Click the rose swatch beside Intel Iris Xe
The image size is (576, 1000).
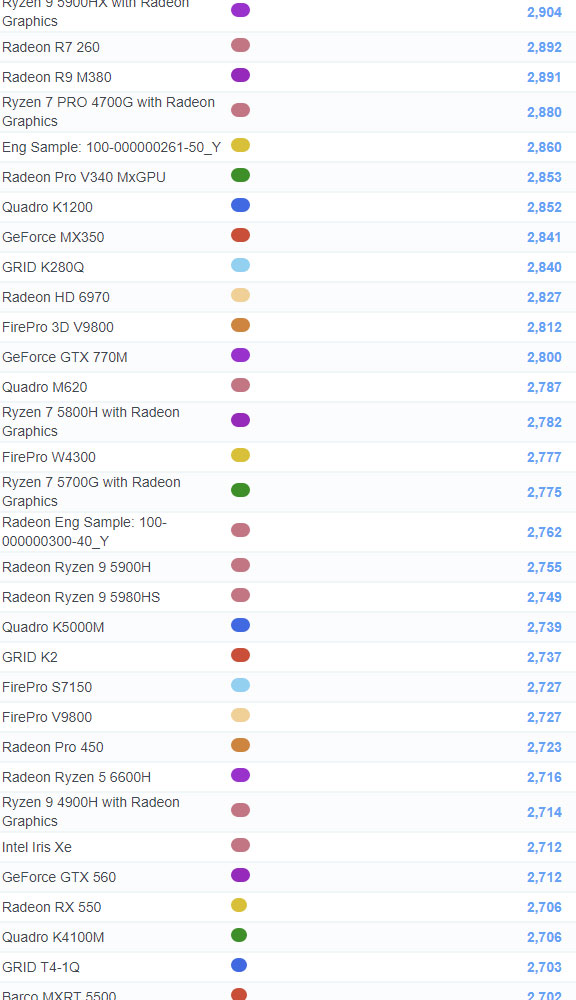point(240,846)
